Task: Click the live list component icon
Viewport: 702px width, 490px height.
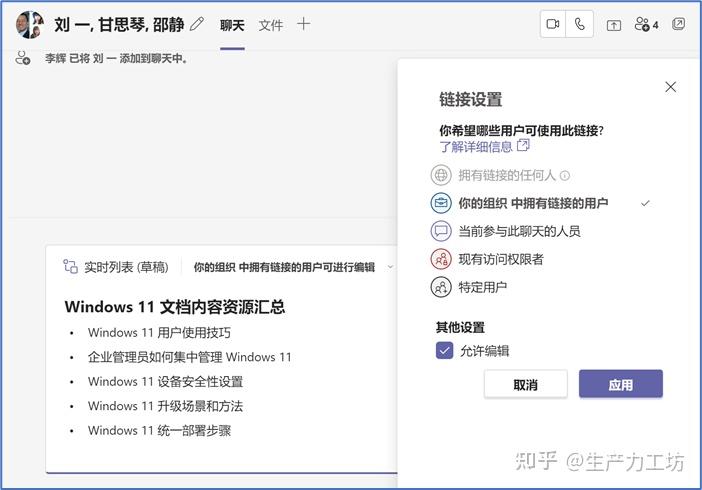Action: click(70, 266)
